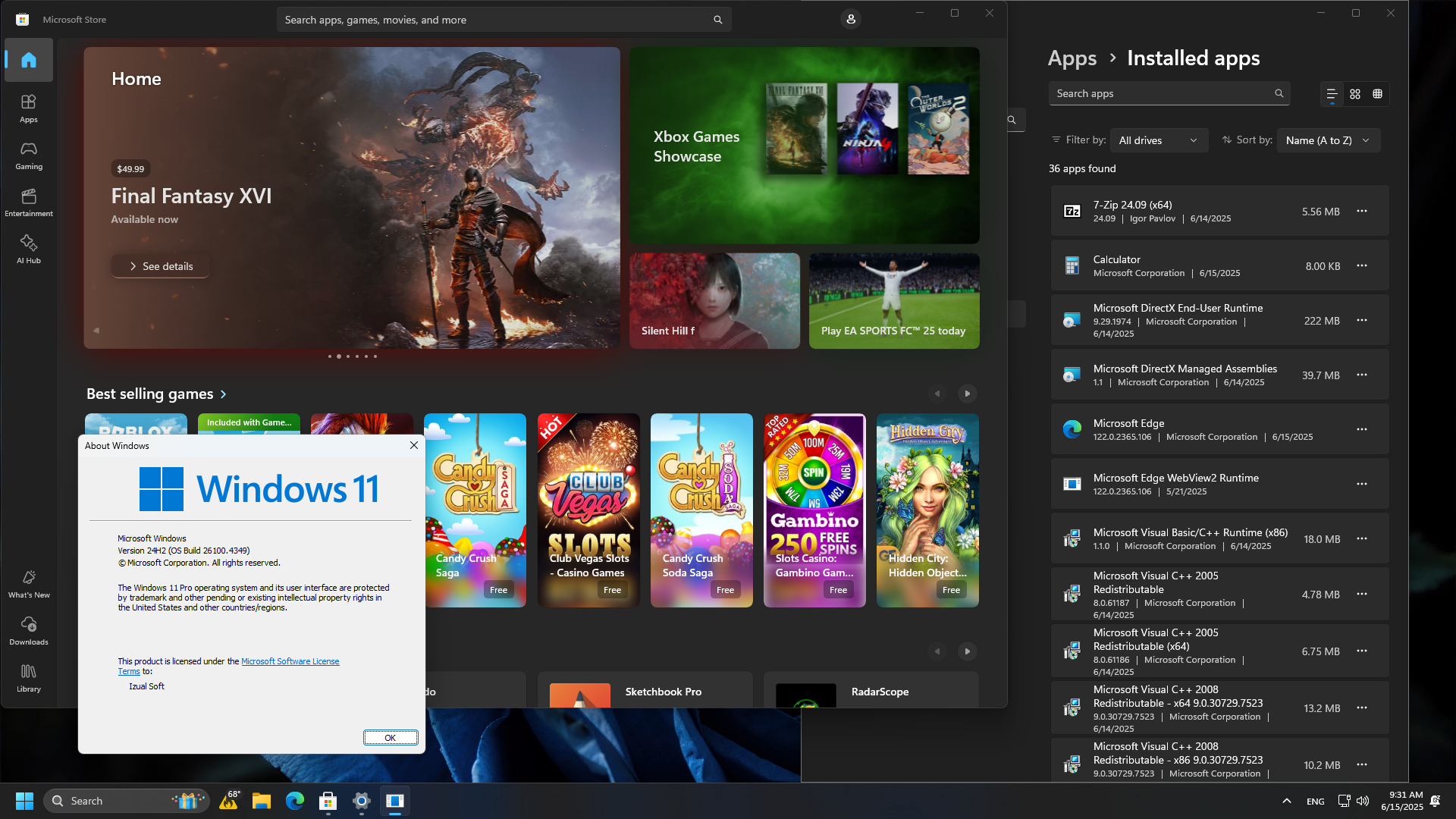Open the Sort by Name dropdown

[x=1328, y=140]
